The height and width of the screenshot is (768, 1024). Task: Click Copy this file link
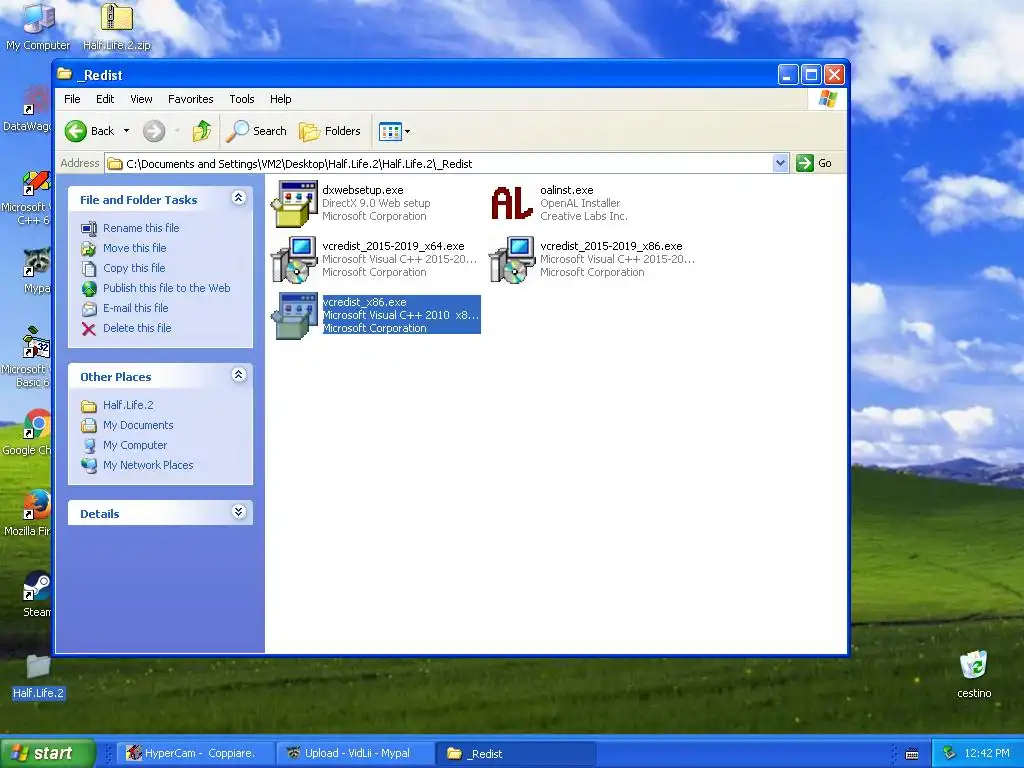(134, 268)
